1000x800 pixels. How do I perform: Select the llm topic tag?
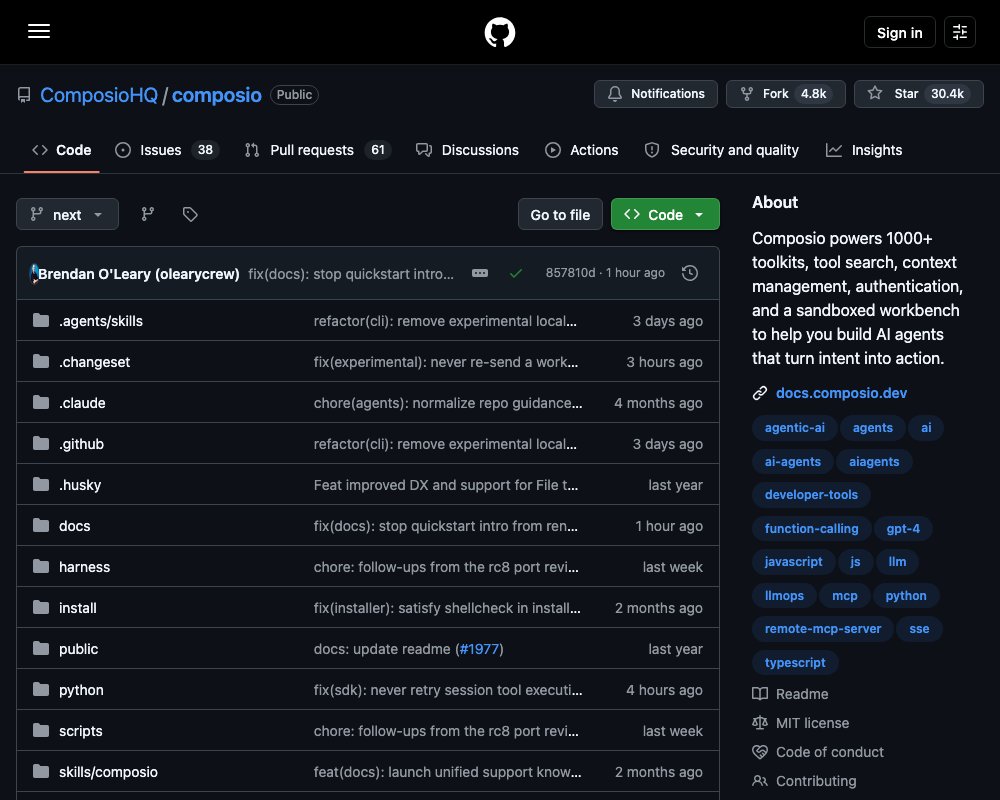(897, 561)
